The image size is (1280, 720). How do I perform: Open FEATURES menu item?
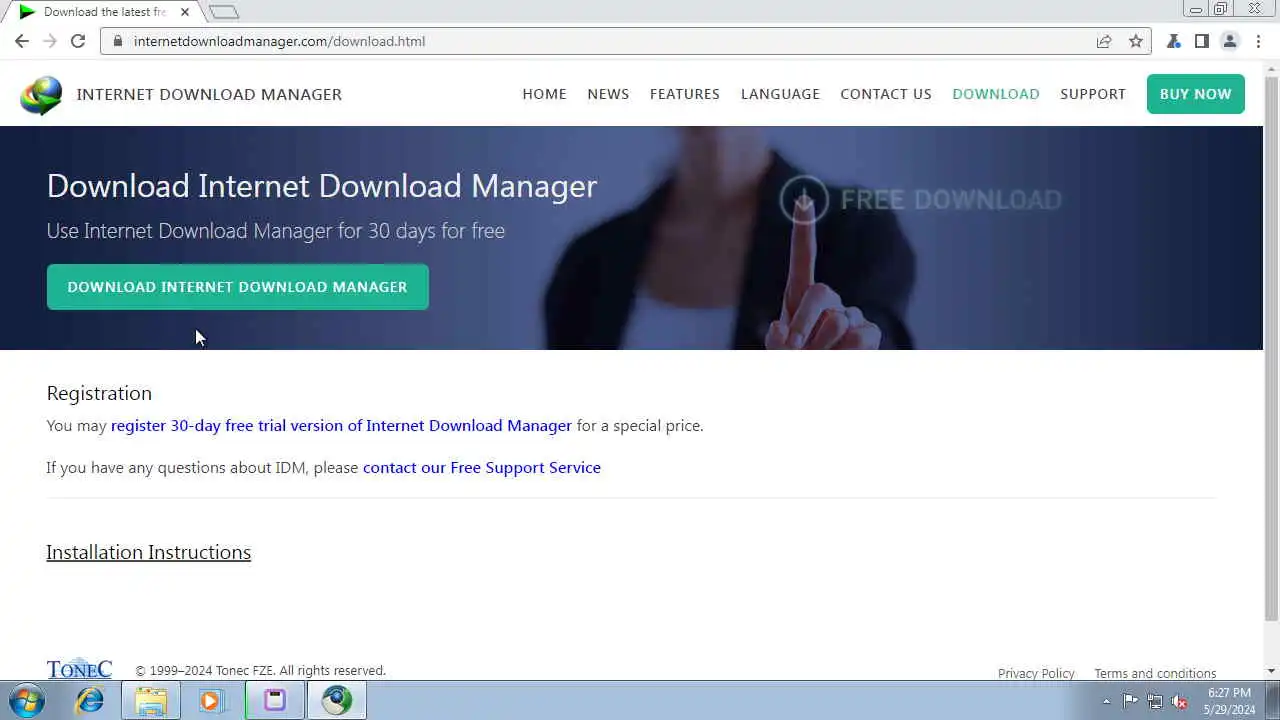tap(685, 94)
